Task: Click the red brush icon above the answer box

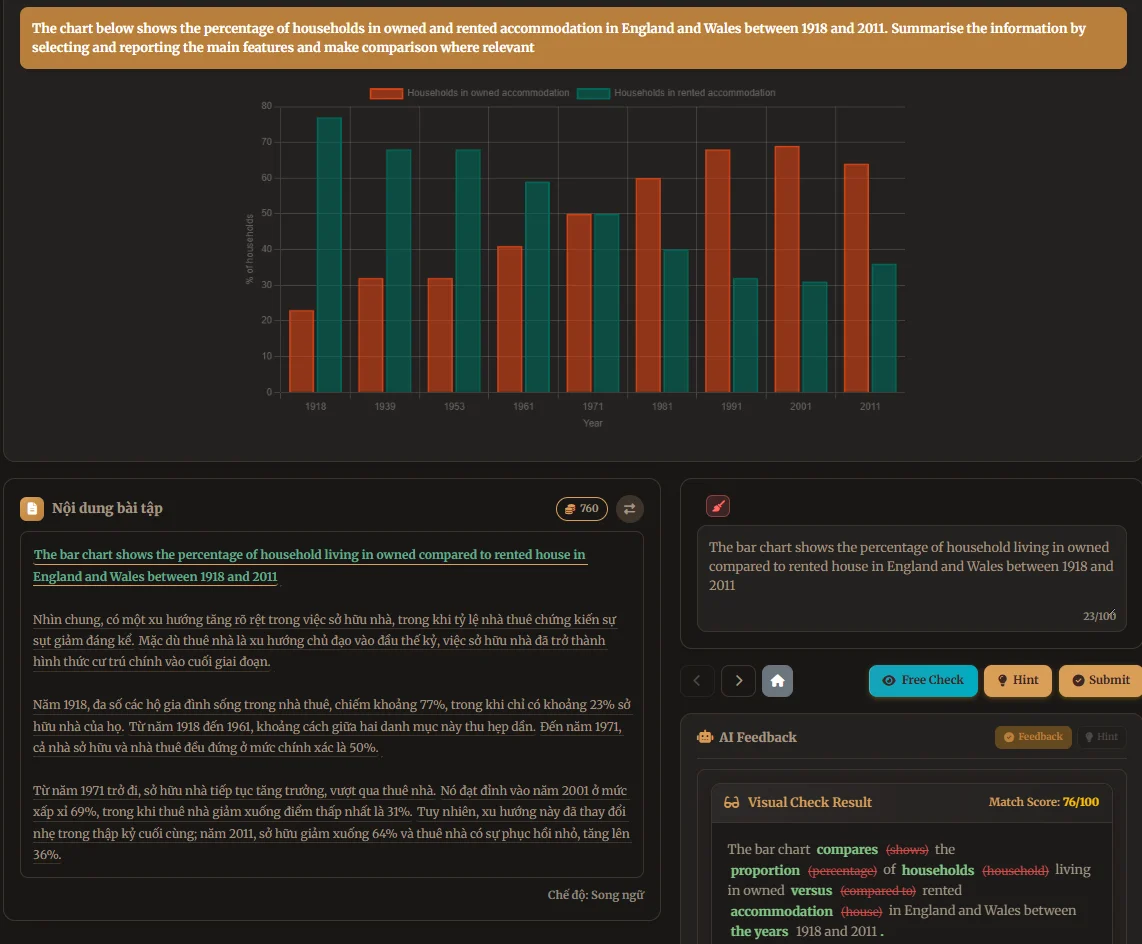Action: (718, 505)
